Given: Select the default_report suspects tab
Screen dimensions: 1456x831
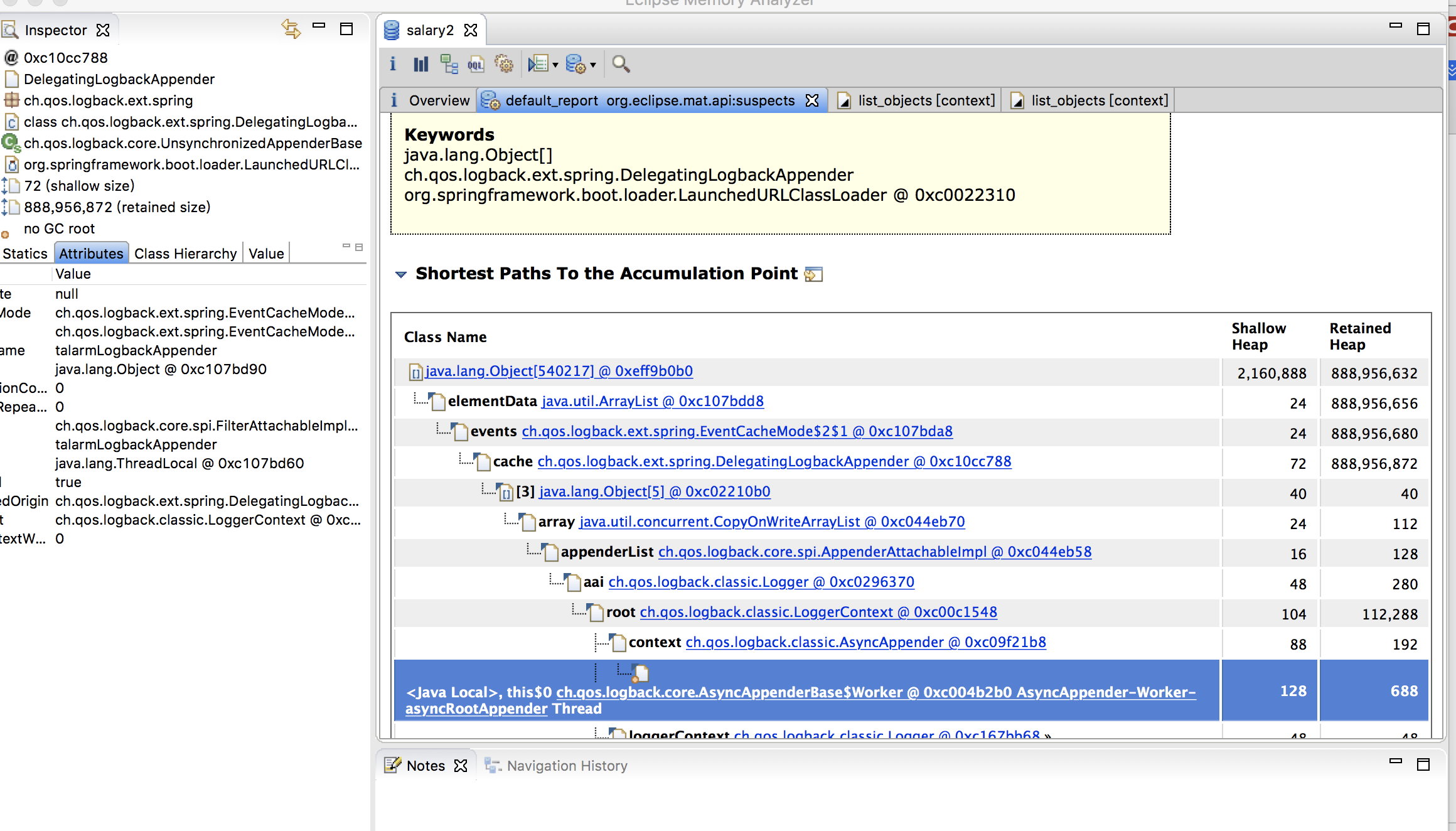Looking at the screenshot, I should (650, 100).
